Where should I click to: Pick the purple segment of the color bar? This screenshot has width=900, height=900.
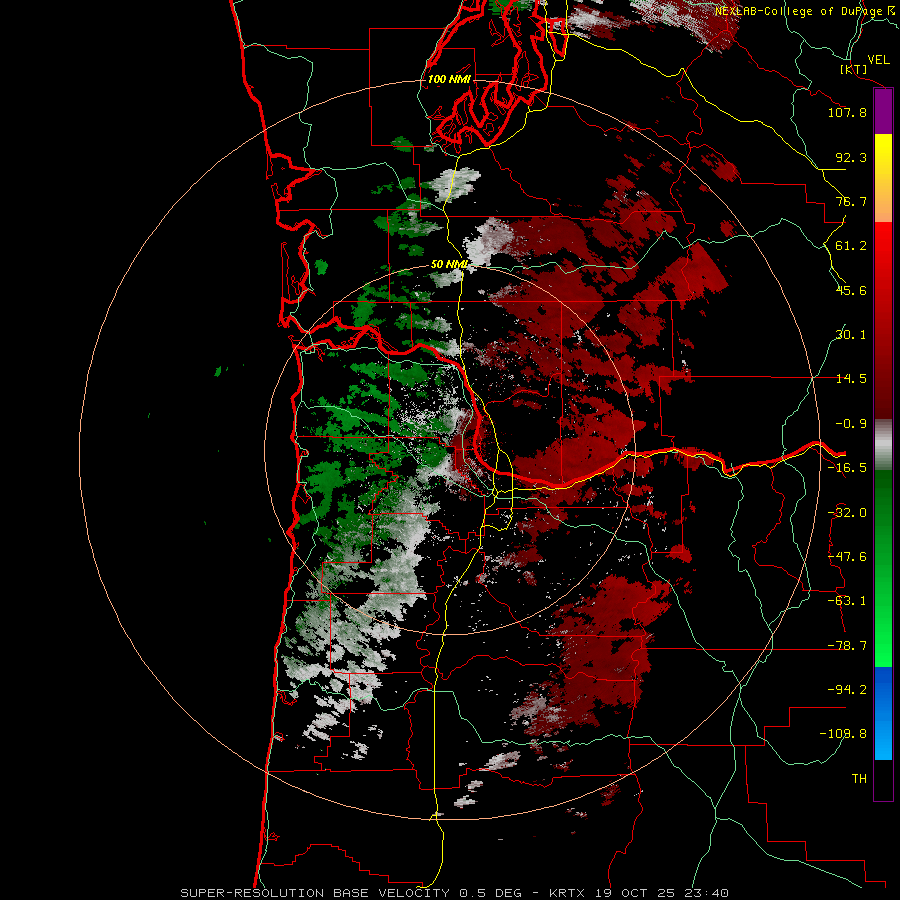pos(883,112)
